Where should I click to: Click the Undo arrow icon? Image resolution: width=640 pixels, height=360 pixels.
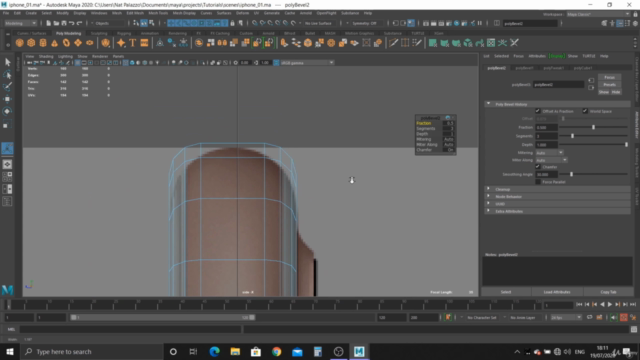pyautogui.click(x=71, y=23)
